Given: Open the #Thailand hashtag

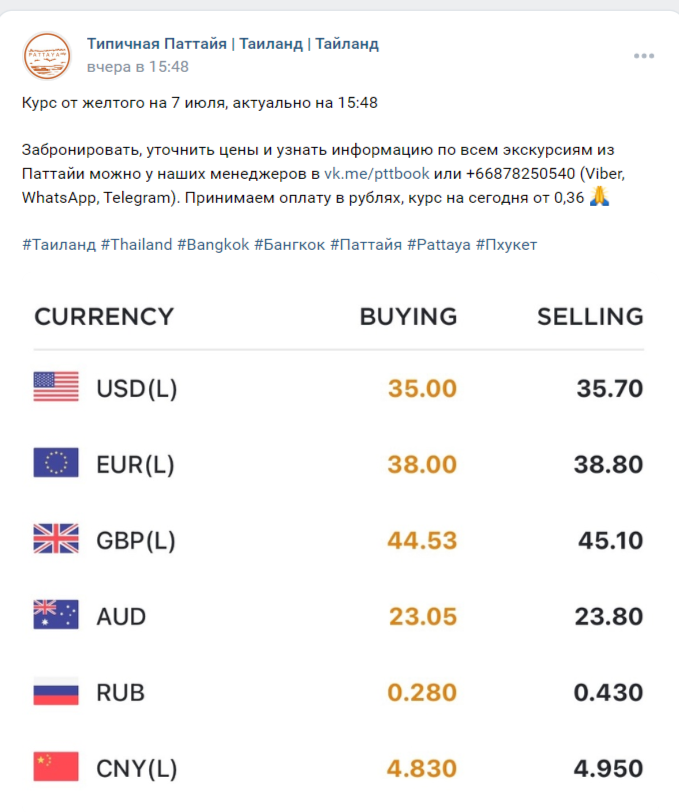Looking at the screenshot, I should tap(136, 244).
